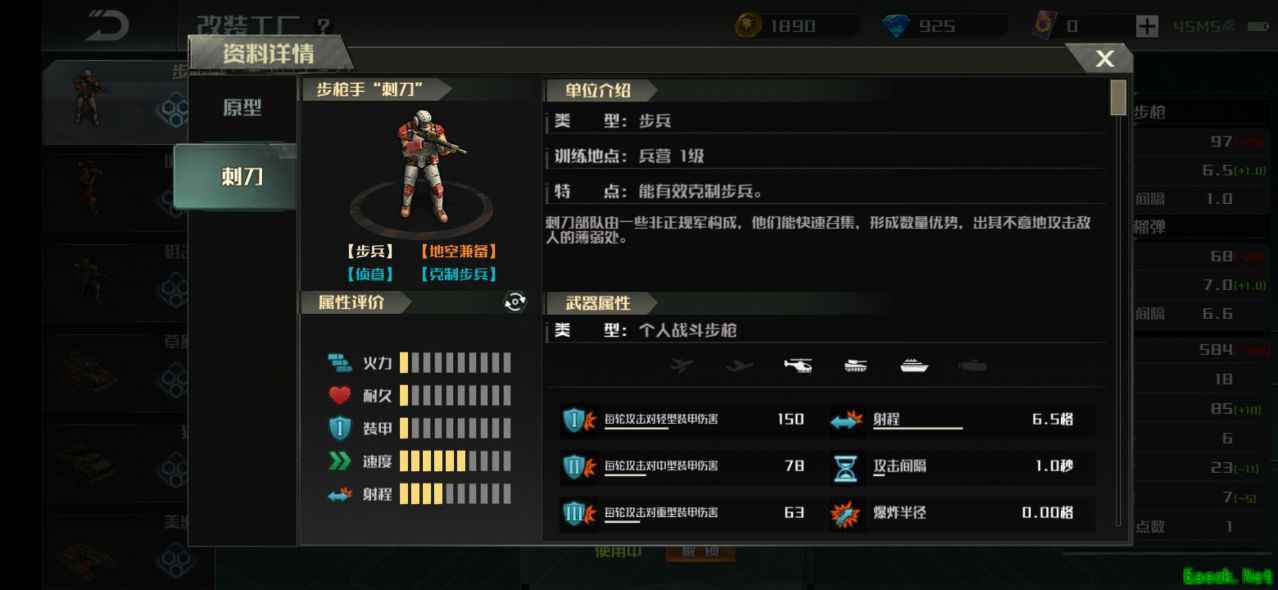Select the ship target type icon
Viewport: 1278px width, 590px height.
point(914,366)
